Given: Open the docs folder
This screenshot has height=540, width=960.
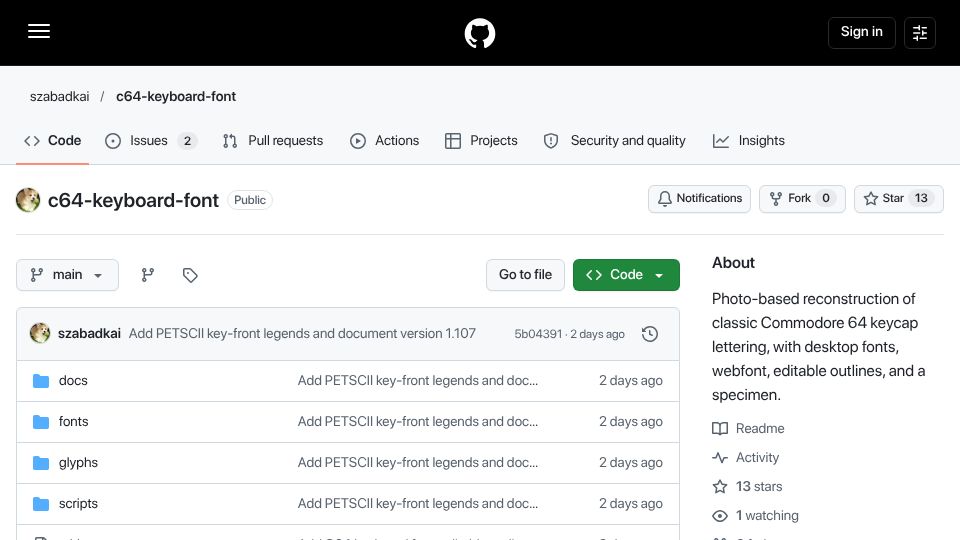Looking at the screenshot, I should (73, 380).
